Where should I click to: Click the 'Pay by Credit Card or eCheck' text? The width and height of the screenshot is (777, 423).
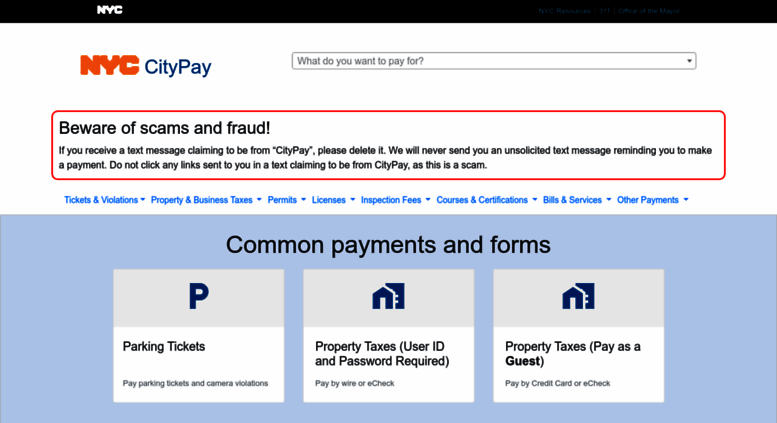(x=557, y=383)
